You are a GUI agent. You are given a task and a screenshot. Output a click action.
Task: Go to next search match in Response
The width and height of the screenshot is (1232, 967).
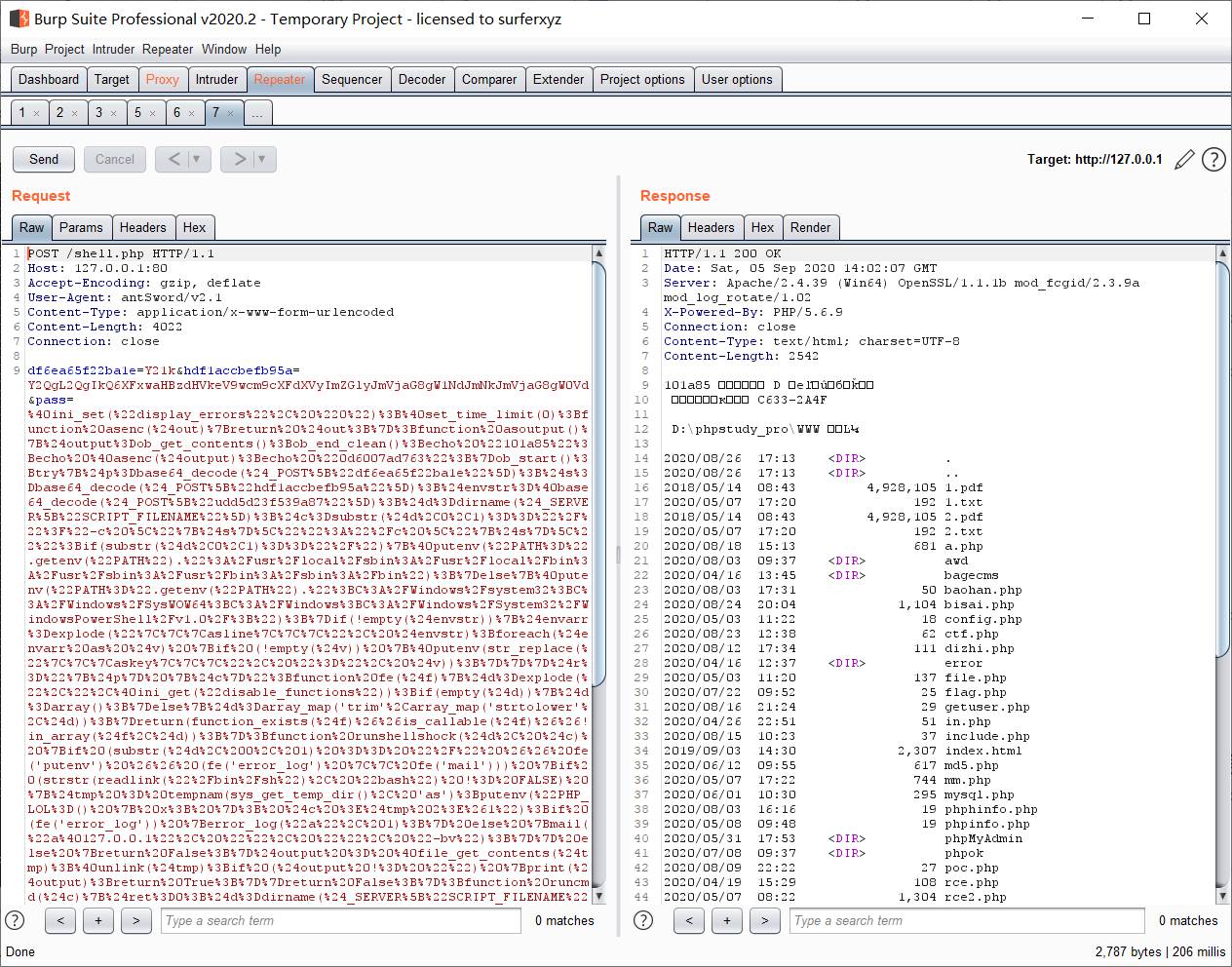point(765,920)
